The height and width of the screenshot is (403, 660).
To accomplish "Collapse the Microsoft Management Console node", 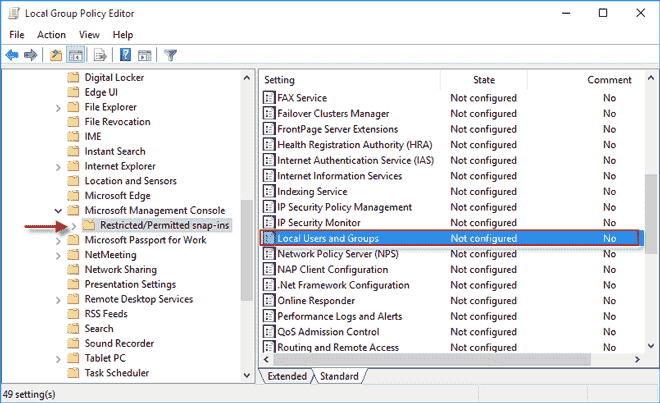I will point(58,211).
